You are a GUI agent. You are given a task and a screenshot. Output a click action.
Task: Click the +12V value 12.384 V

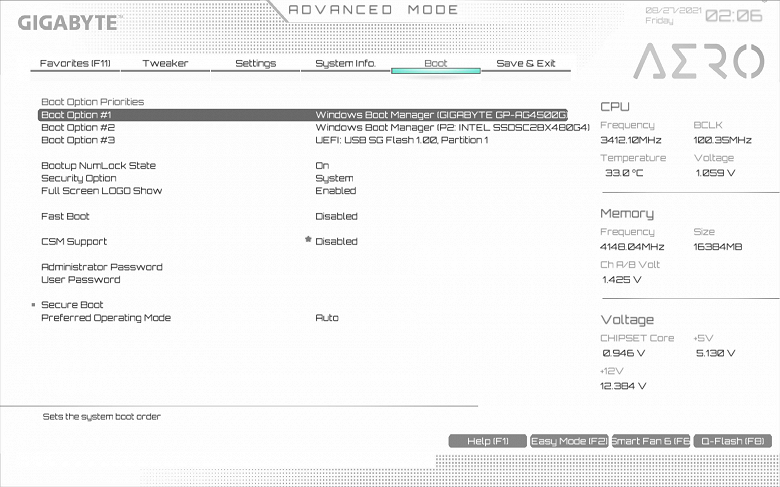(x=623, y=386)
